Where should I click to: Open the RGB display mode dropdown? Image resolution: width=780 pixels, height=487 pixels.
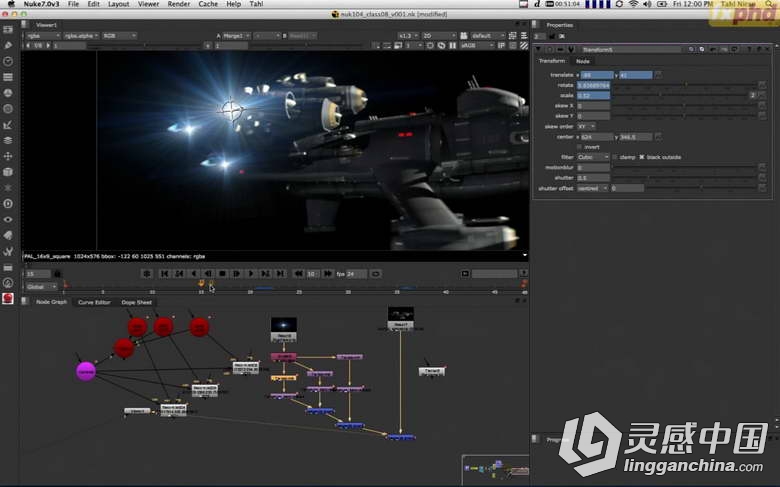[119, 36]
